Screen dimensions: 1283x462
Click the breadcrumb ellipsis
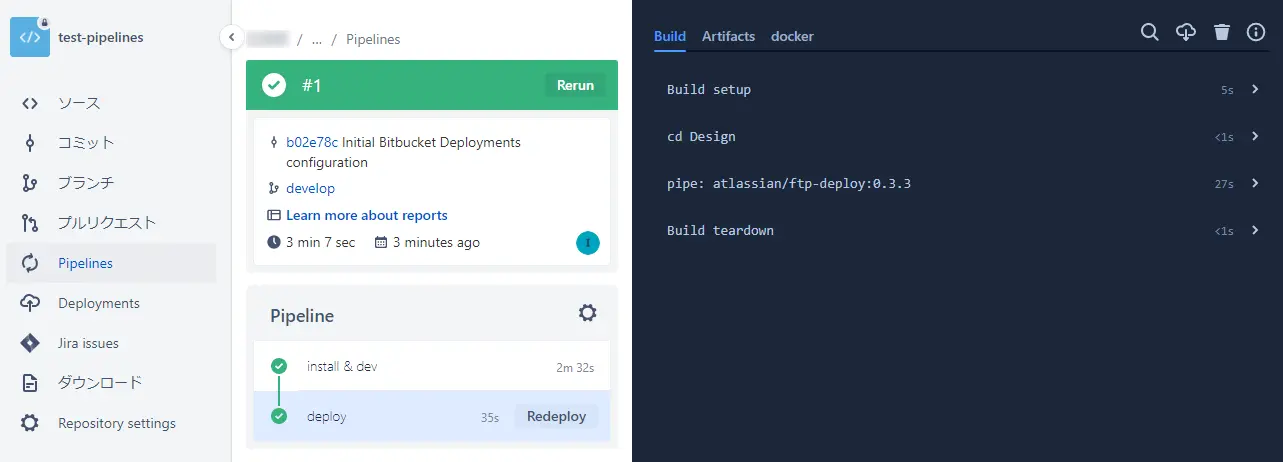[317, 40]
